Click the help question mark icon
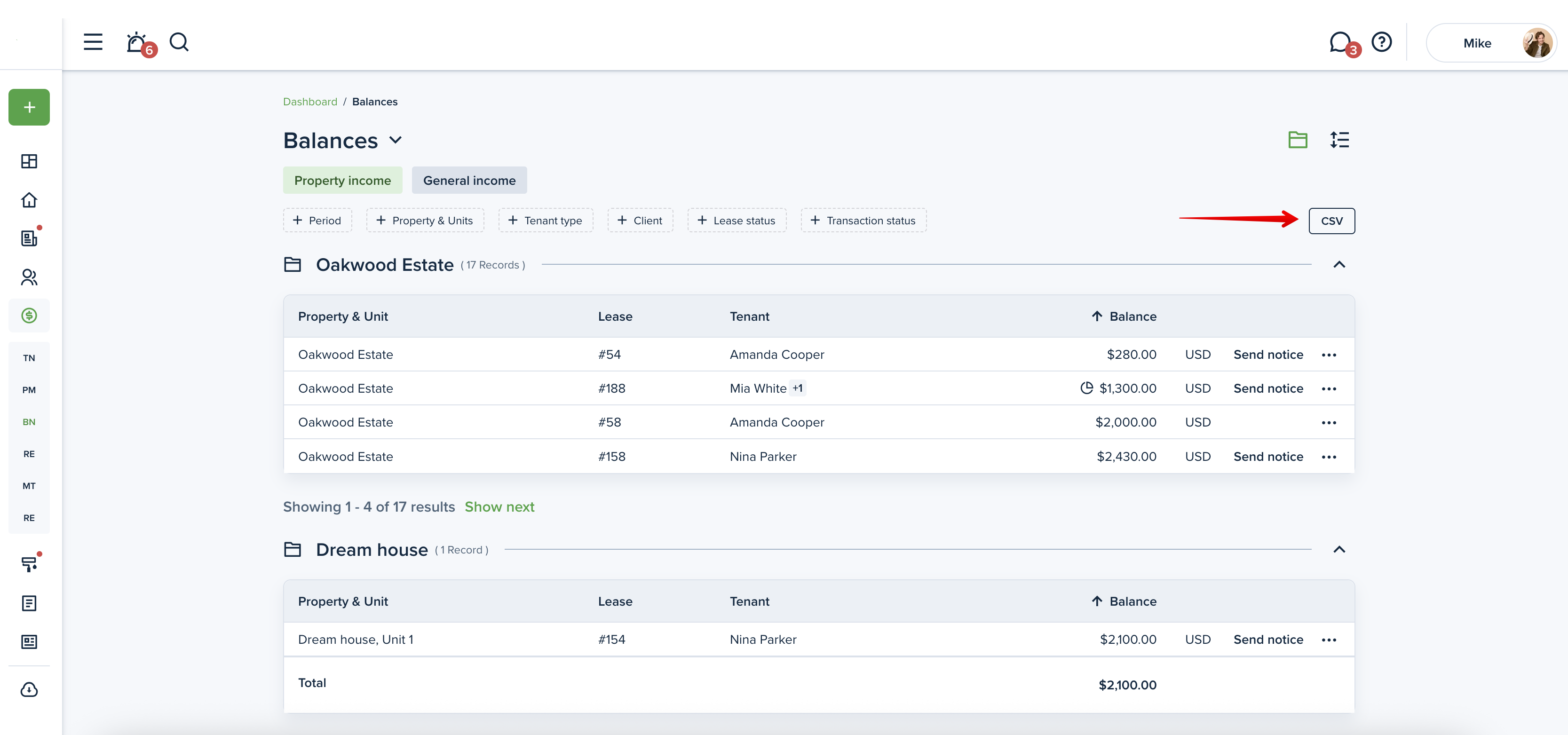 pos(1381,42)
